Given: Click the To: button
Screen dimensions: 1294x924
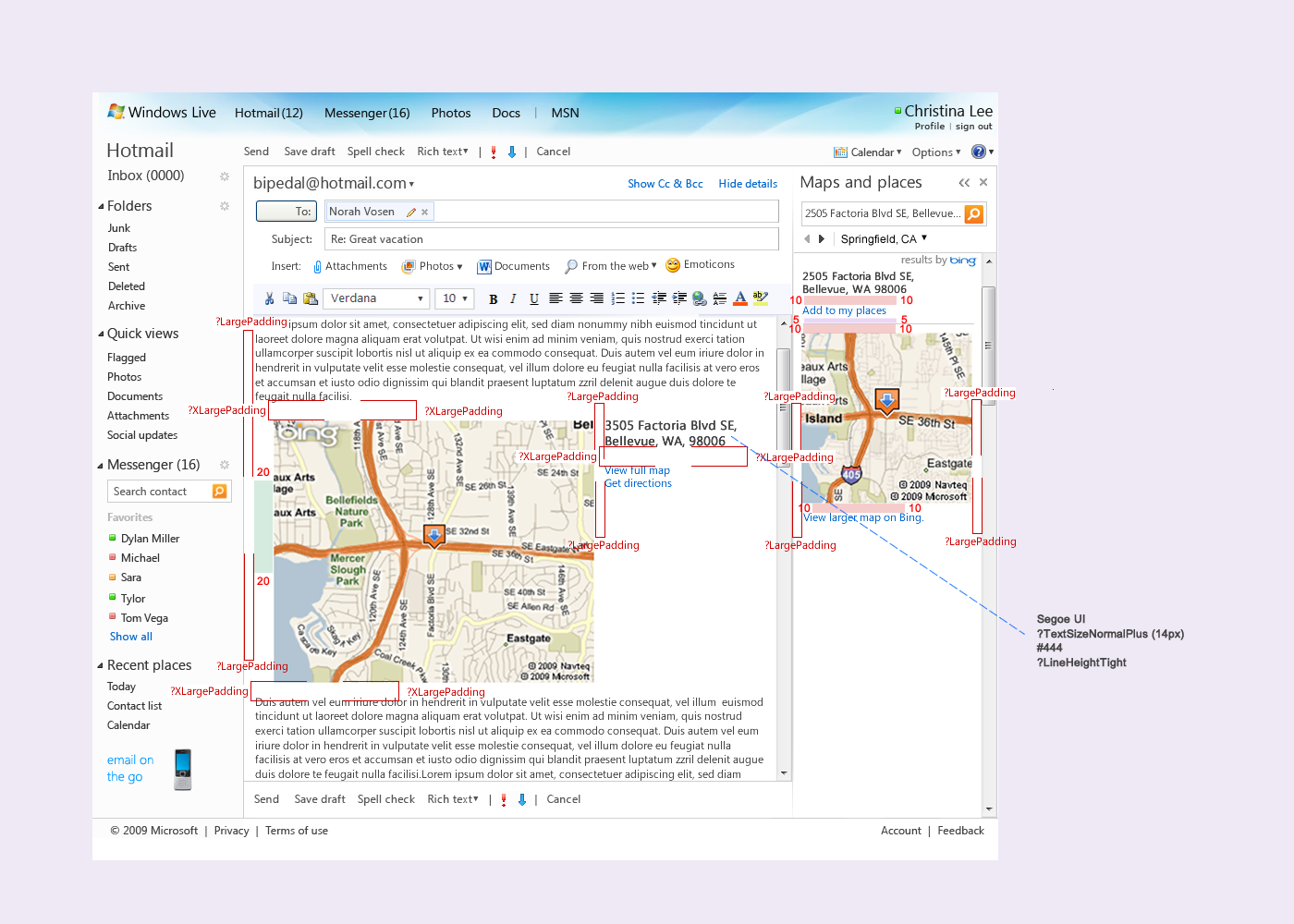Looking at the screenshot, I should click(x=287, y=212).
